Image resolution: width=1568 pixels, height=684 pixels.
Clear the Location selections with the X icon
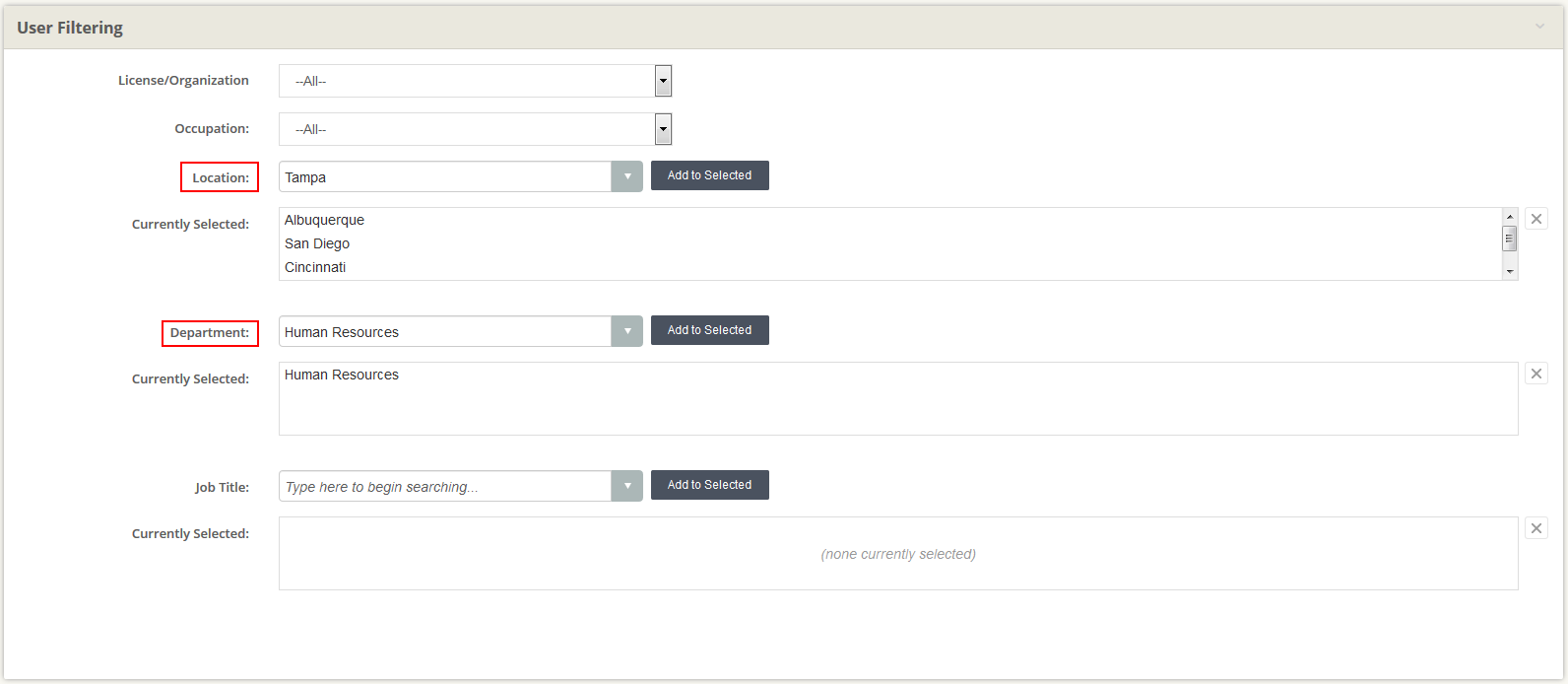pos(1536,218)
